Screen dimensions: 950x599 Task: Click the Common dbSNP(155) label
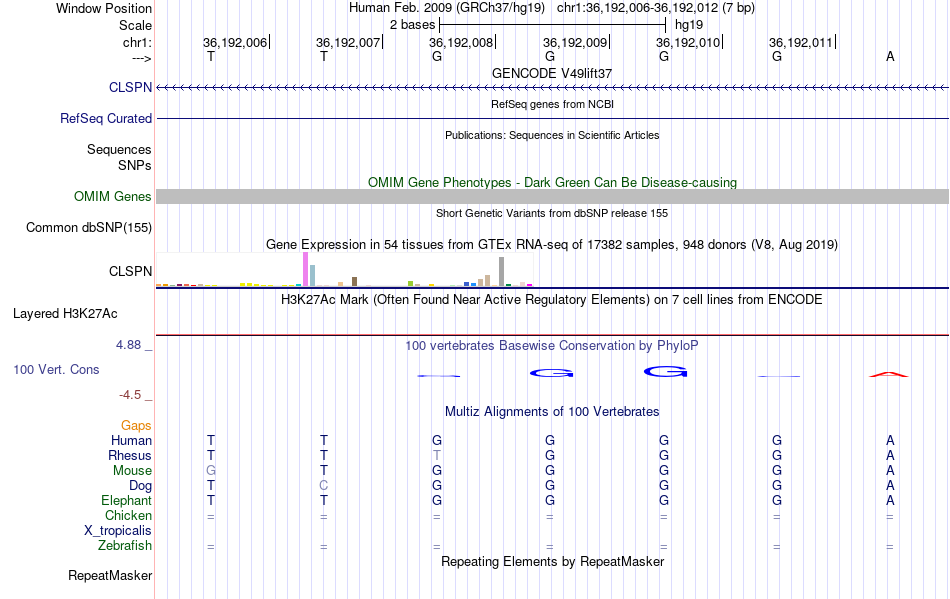click(x=88, y=227)
